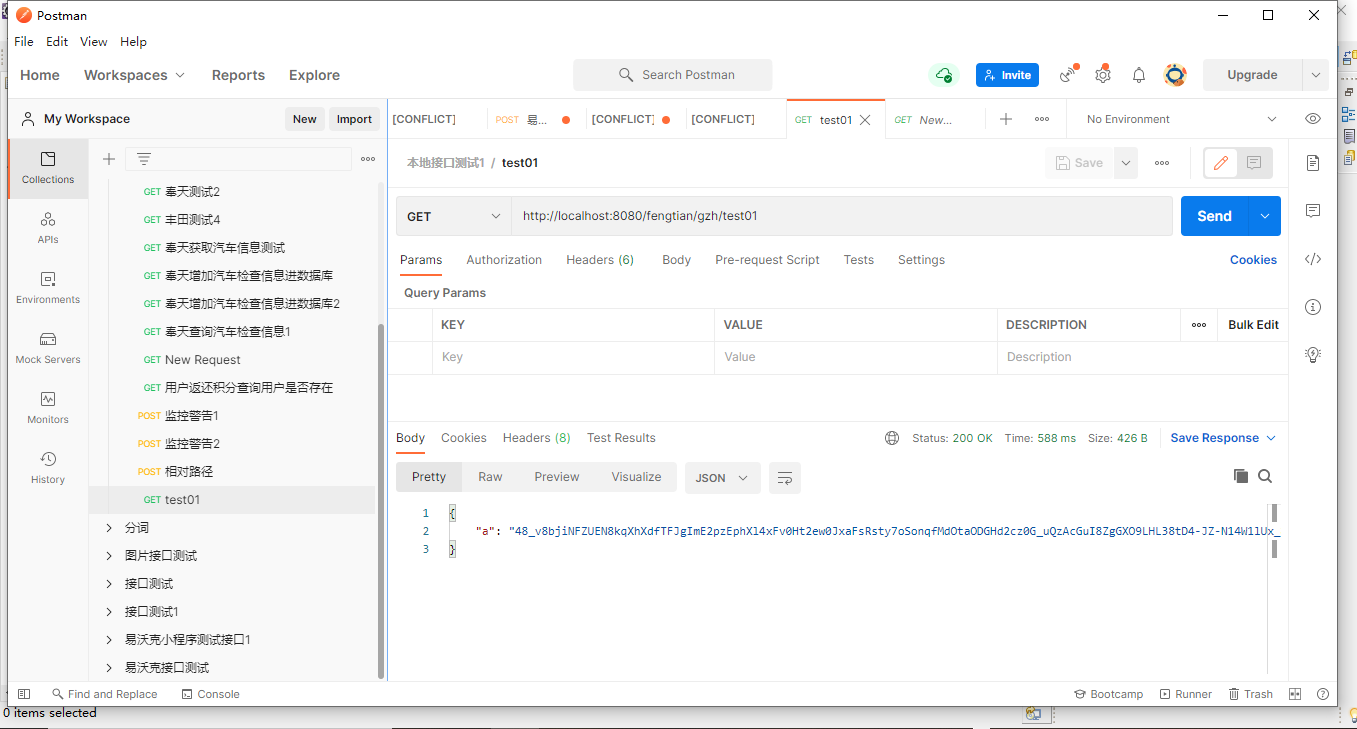Open the code snippet panel icon
This screenshot has height=729, width=1357.
tap(1313, 259)
